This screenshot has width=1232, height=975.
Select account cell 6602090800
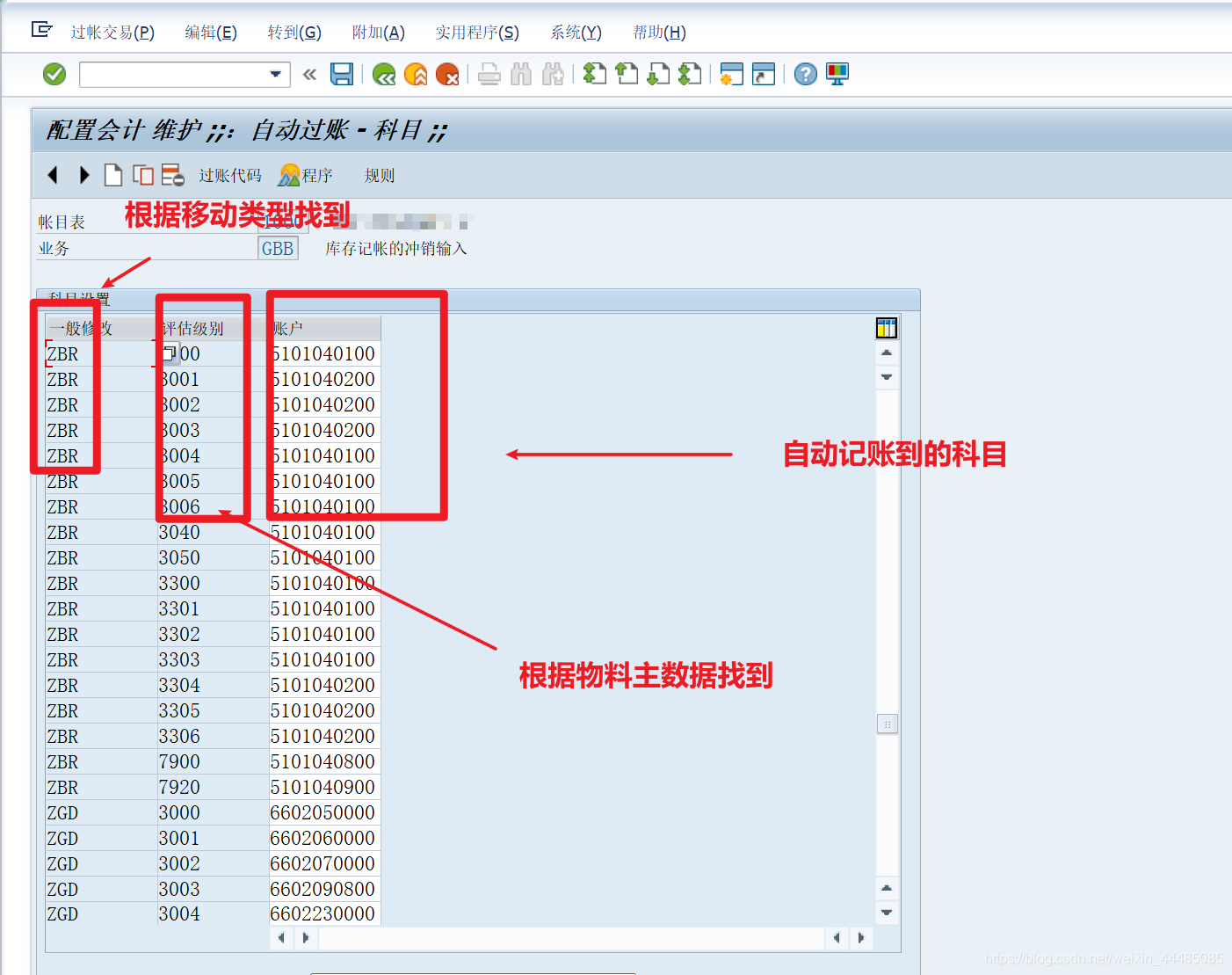(323, 890)
